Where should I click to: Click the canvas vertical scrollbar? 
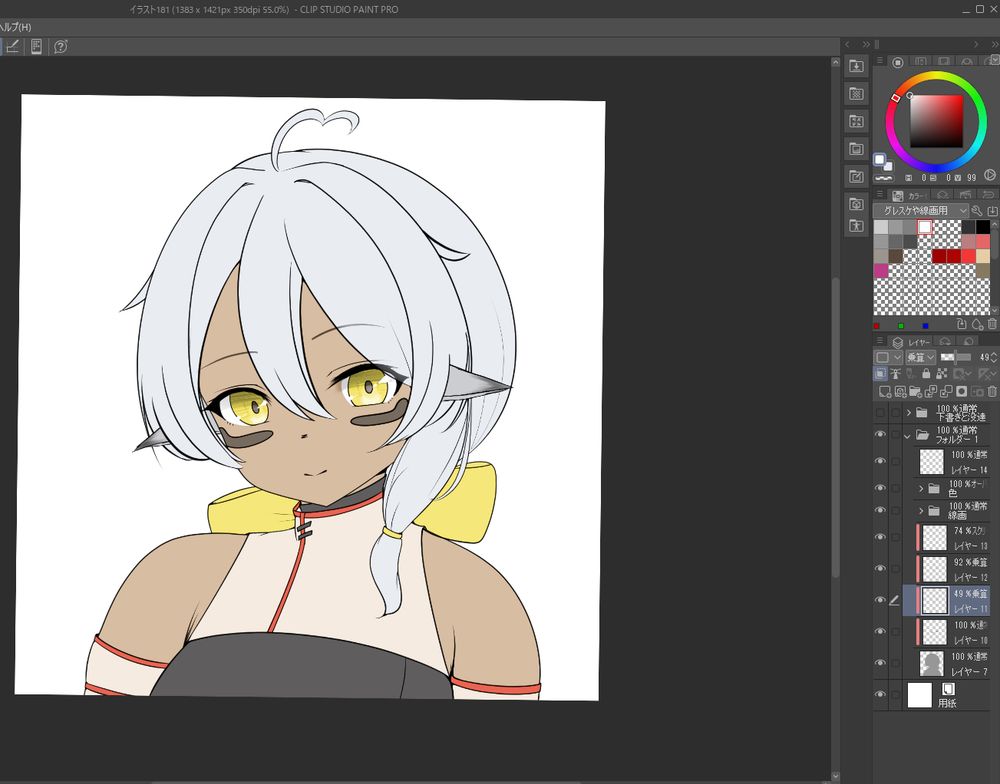[835, 427]
